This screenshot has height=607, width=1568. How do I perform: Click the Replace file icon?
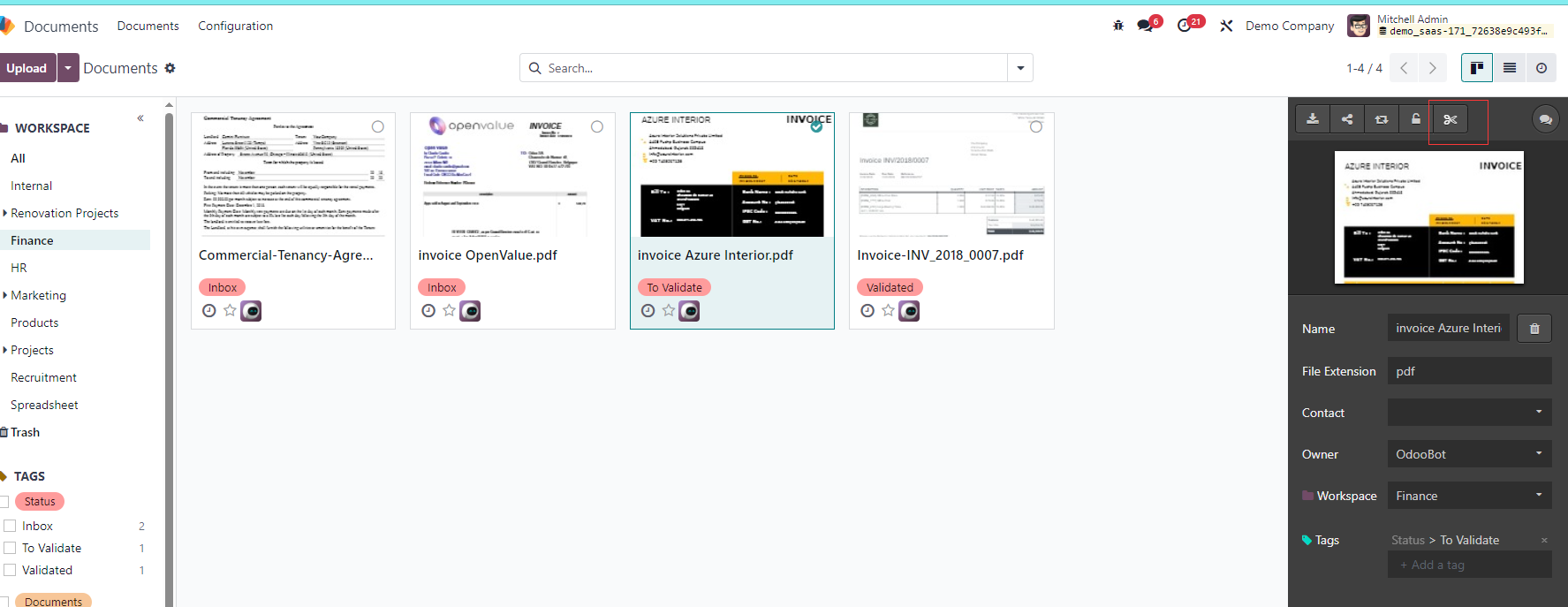[1382, 118]
